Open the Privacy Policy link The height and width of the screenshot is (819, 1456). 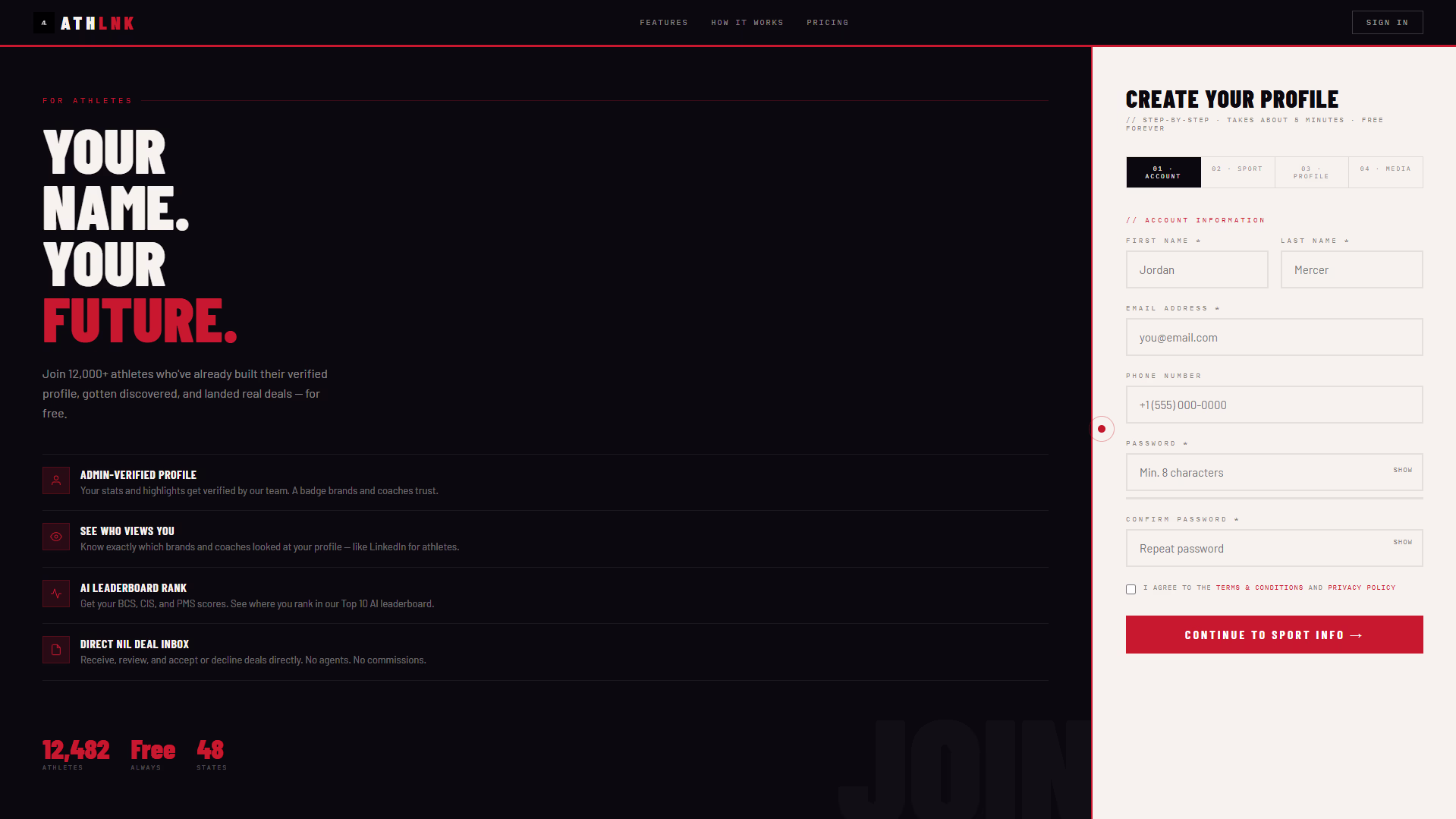click(1361, 587)
